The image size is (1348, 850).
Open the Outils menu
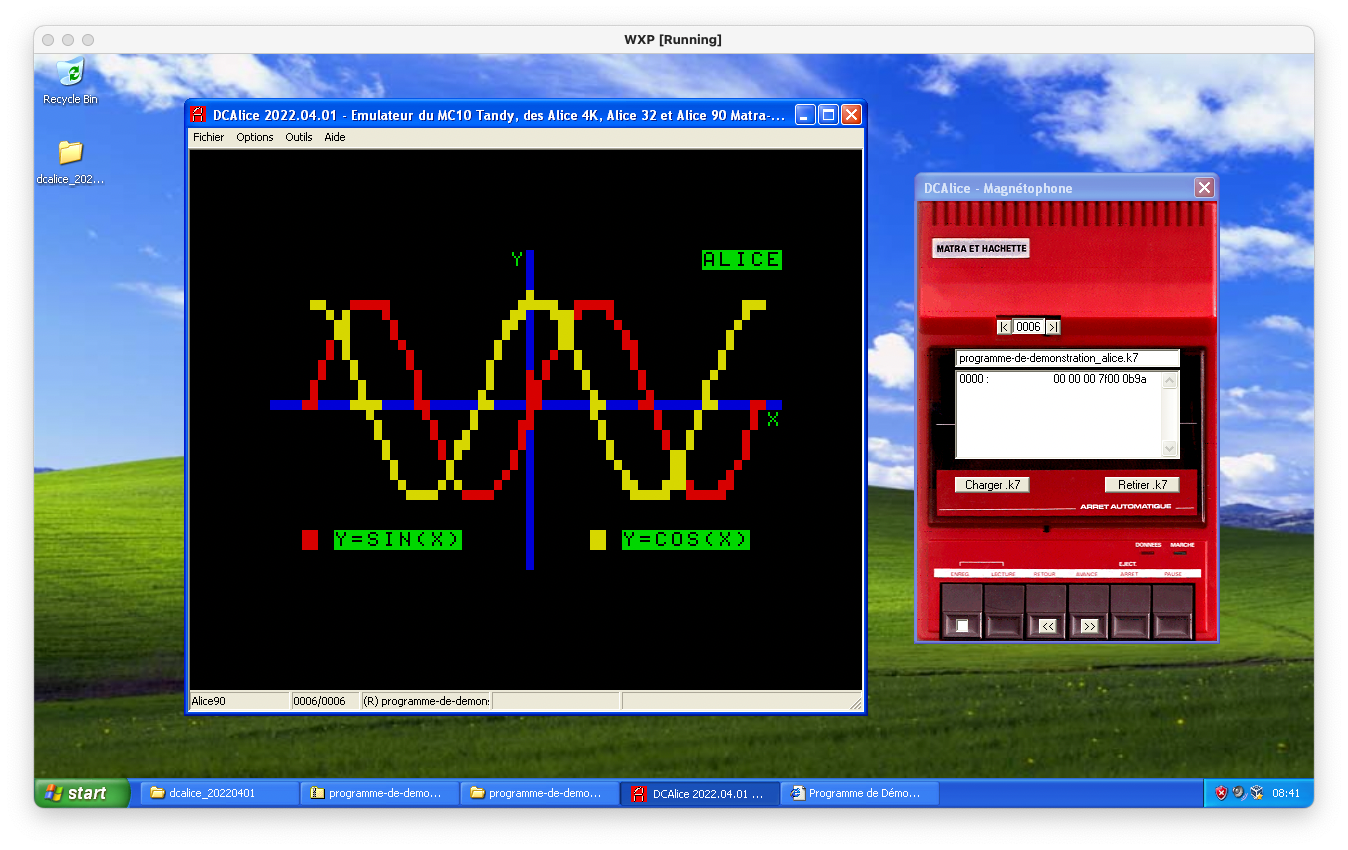299,137
